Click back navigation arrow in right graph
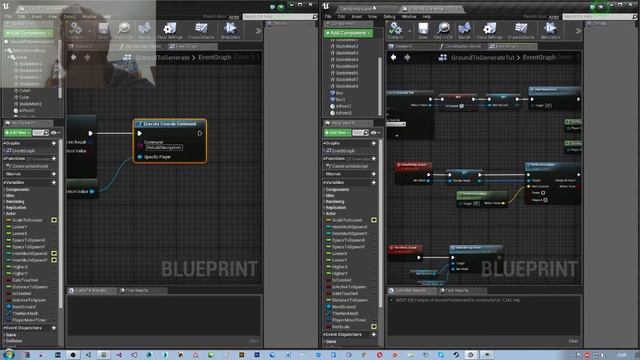 pyautogui.click(x=393, y=58)
